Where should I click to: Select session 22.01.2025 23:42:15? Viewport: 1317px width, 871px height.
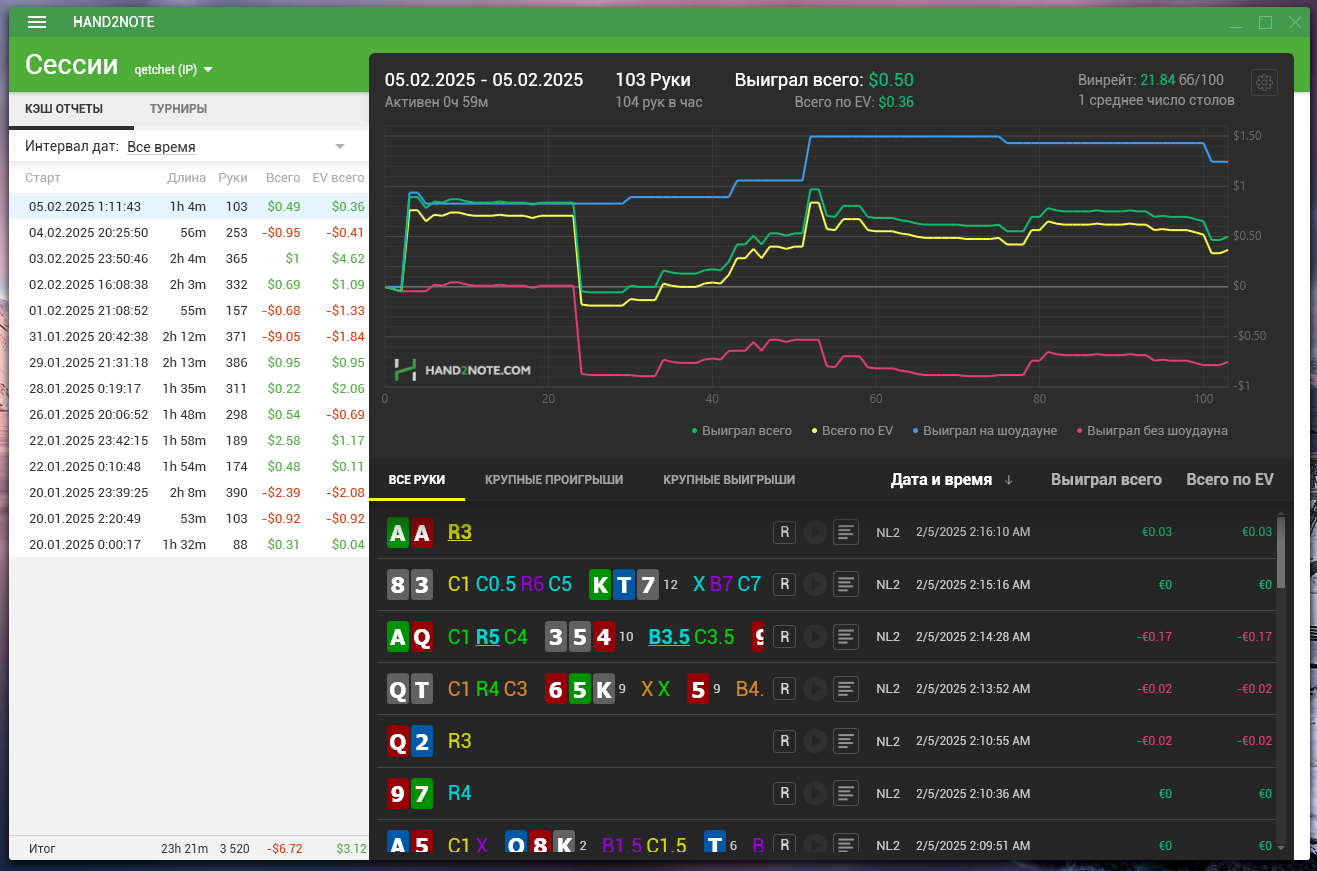[x=189, y=441]
